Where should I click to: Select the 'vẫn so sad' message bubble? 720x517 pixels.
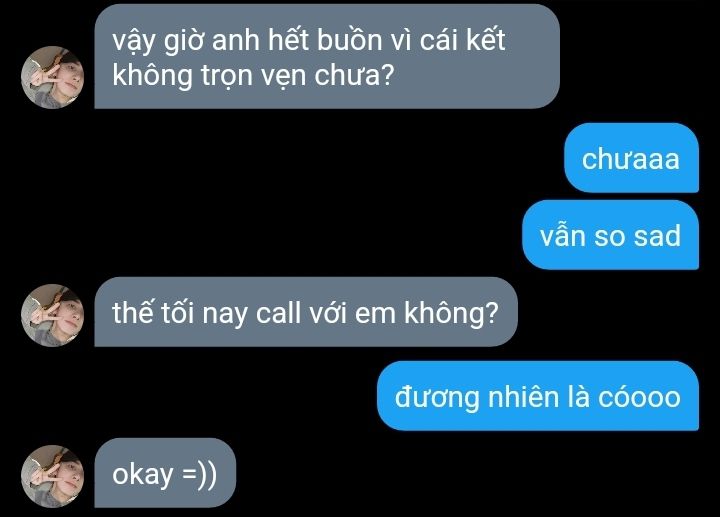(x=611, y=235)
